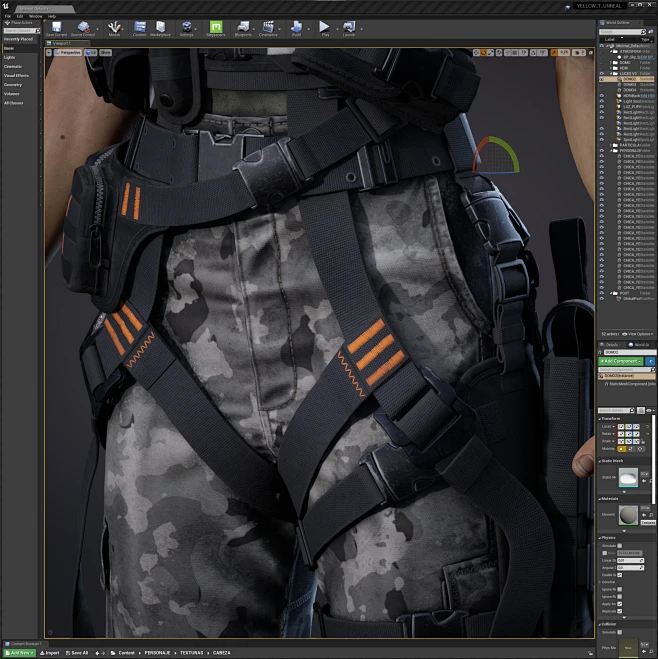The image size is (658, 659).
Task: Uncheck the Replicate Physics checkbox
Action: click(x=620, y=611)
